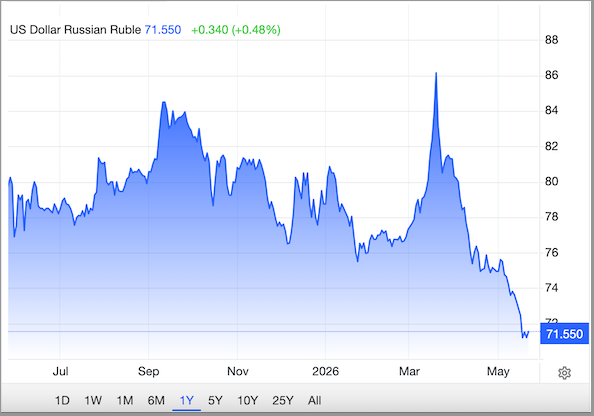Click the Jul date axis label

60,371
